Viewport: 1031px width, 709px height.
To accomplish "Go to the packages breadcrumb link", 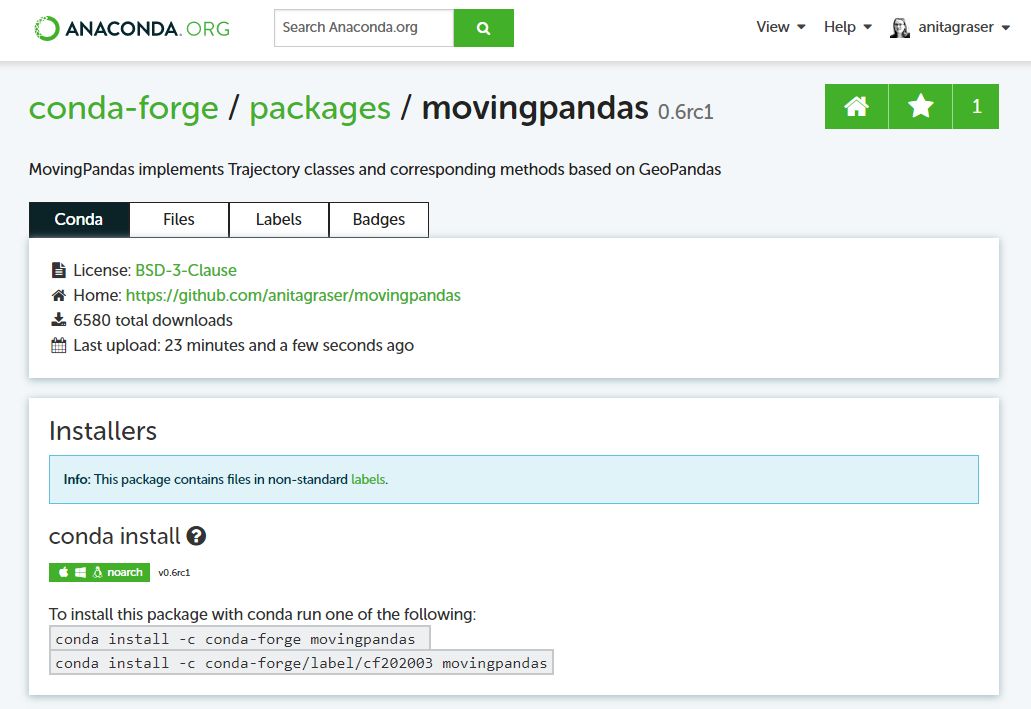I will click(x=320, y=108).
